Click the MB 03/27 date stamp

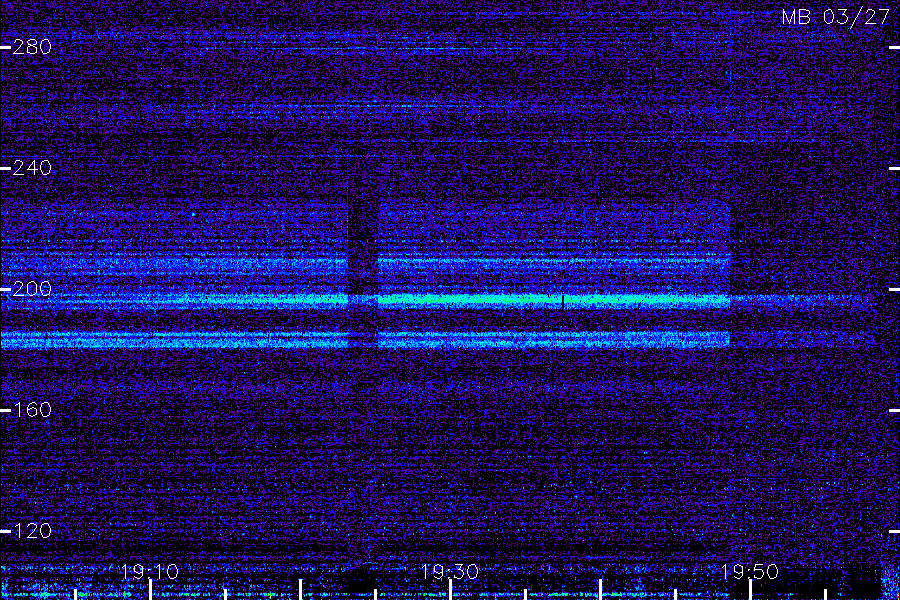[836, 17]
